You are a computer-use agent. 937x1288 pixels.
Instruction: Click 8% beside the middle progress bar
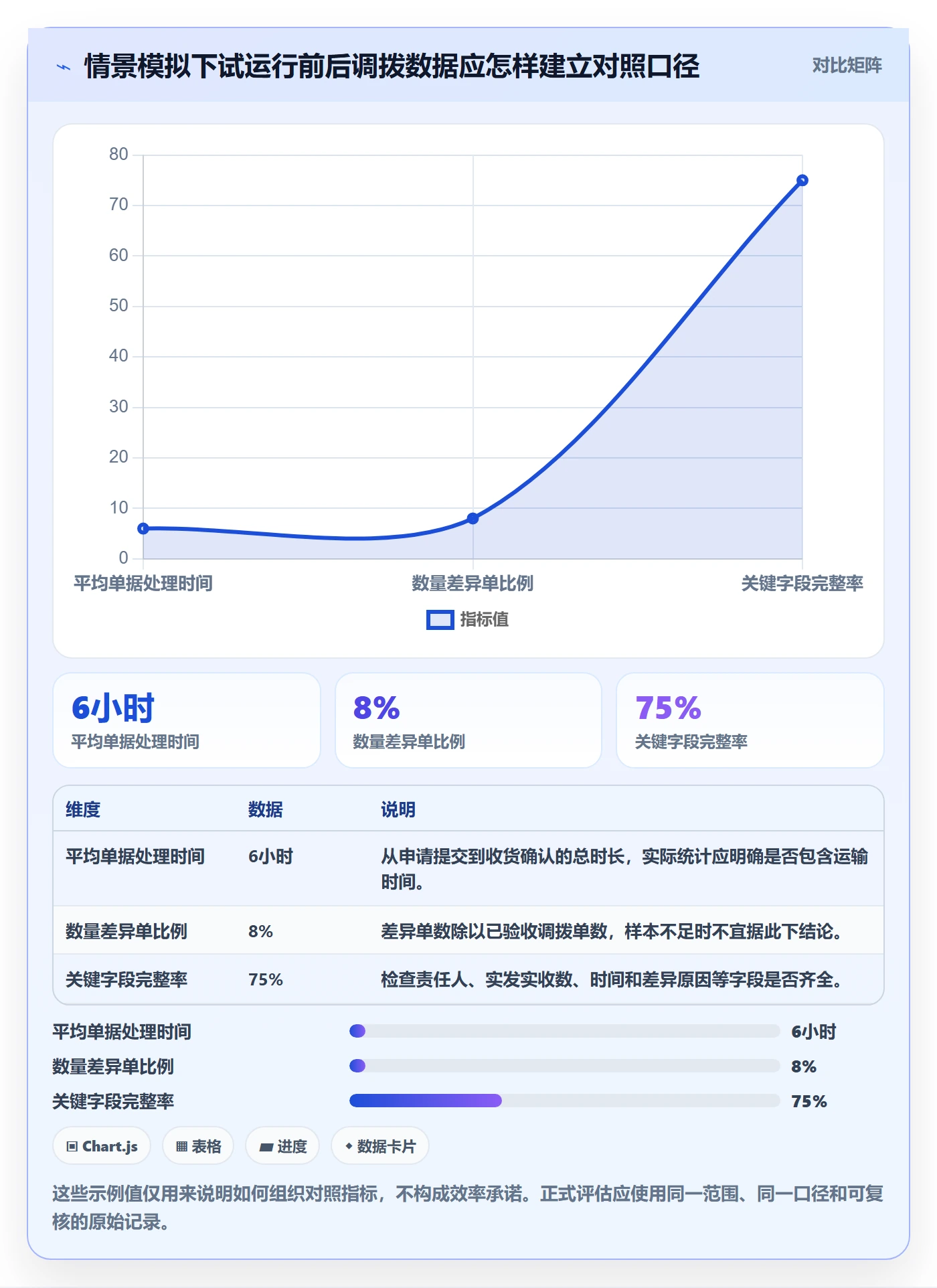(804, 1066)
